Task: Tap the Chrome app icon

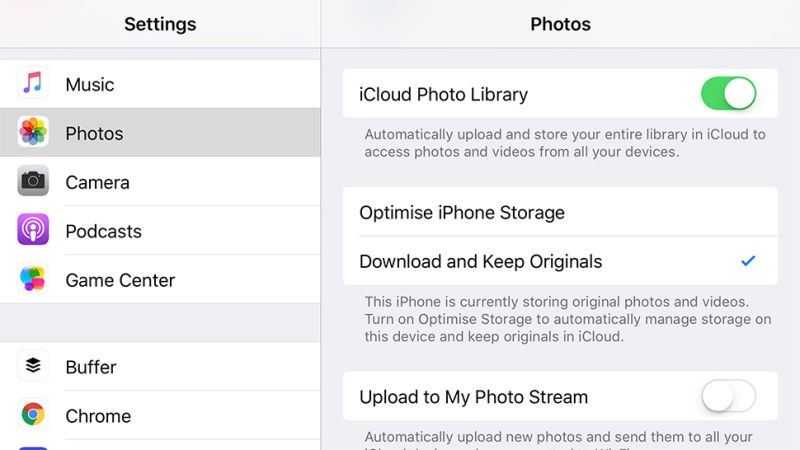Action: click(x=33, y=415)
